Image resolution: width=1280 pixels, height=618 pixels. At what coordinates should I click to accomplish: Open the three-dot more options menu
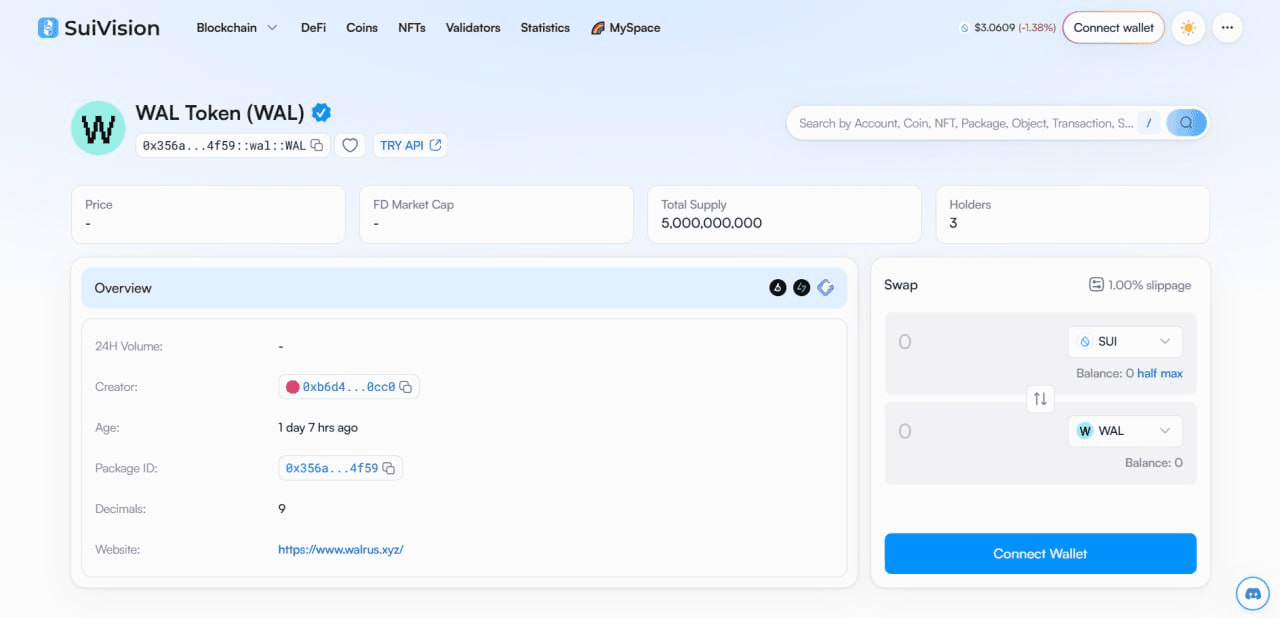pyautogui.click(x=1228, y=28)
